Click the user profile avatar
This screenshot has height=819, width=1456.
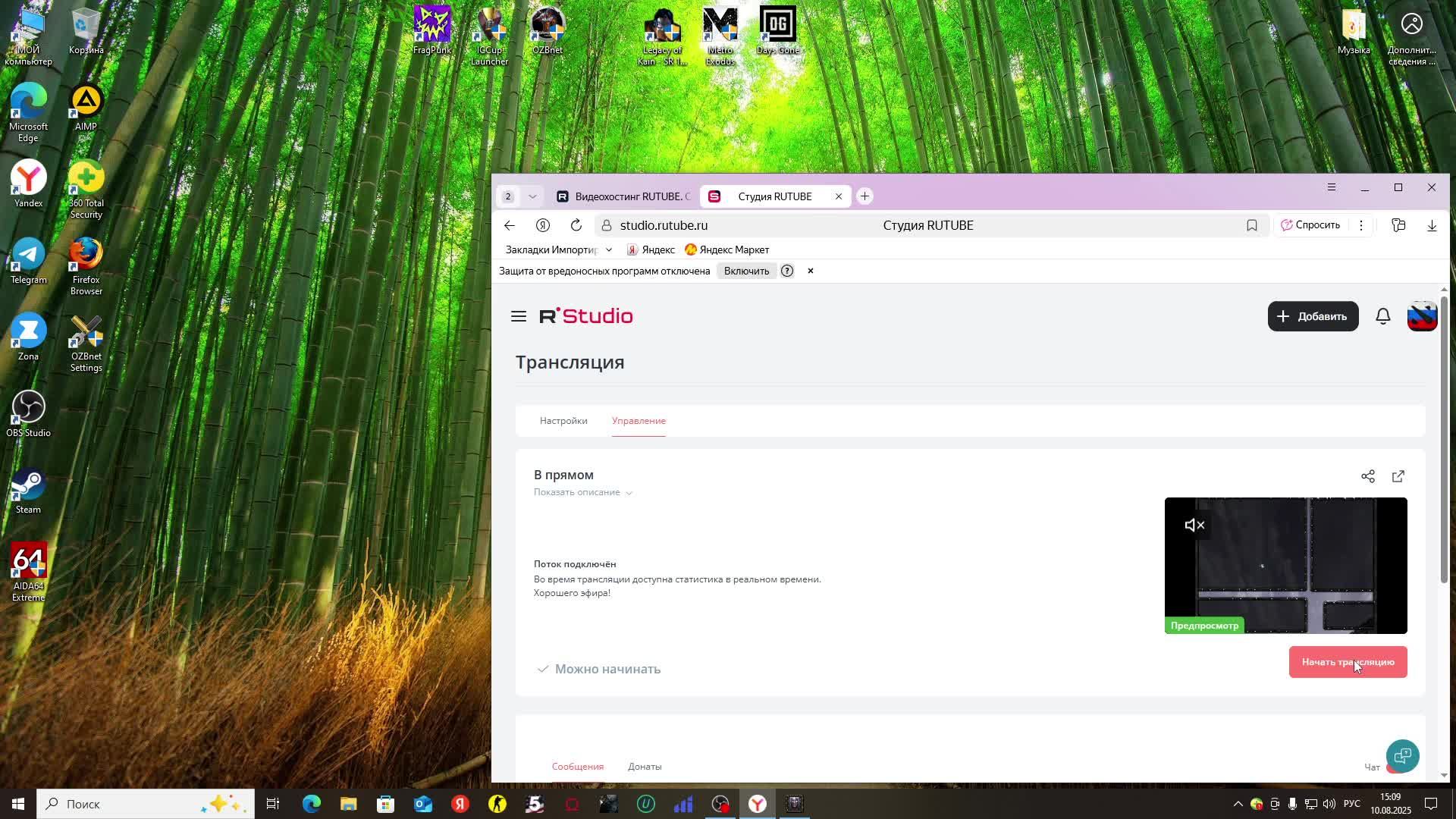1421,316
